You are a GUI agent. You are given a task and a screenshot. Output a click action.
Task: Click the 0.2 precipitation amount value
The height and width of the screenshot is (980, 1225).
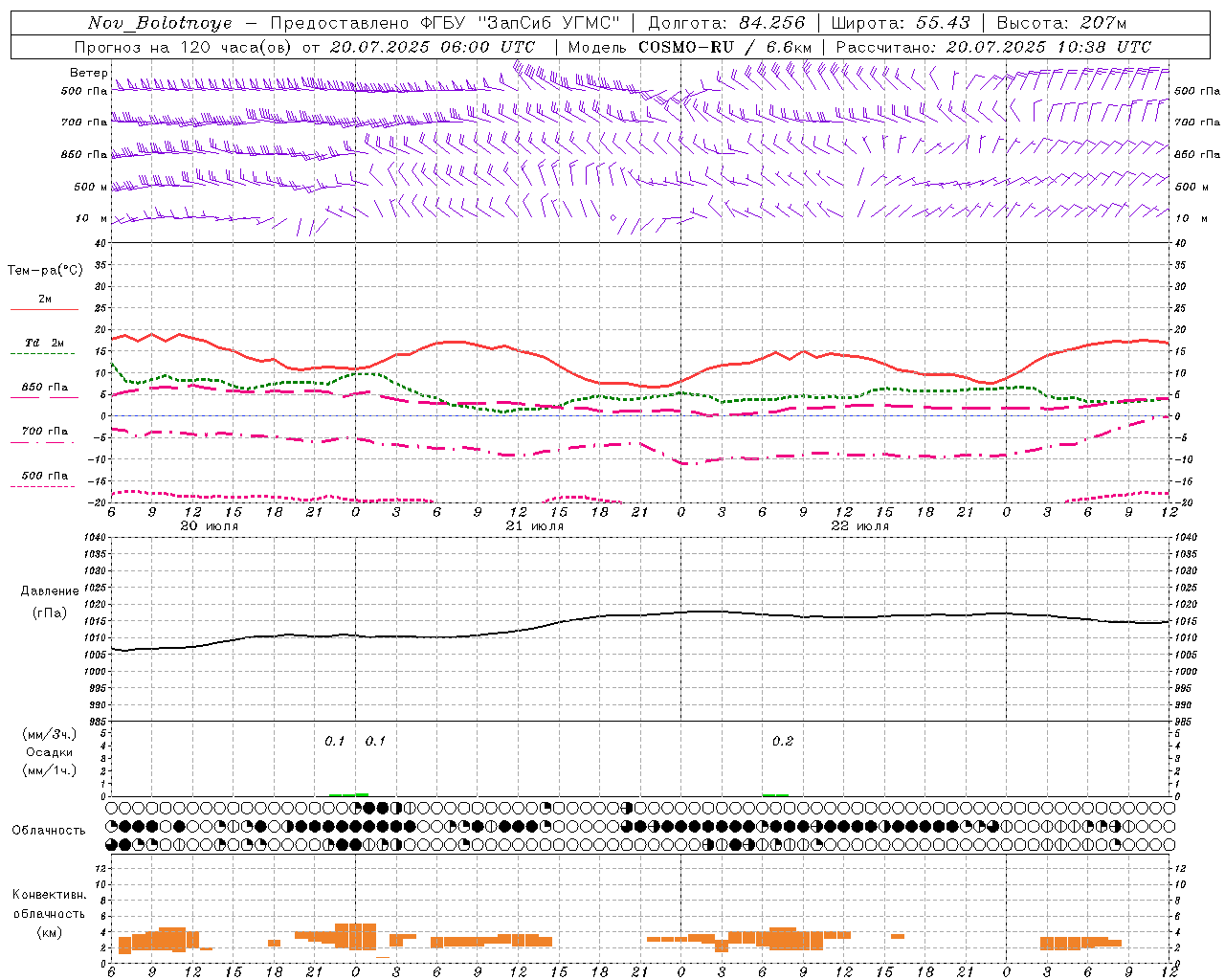tap(783, 741)
